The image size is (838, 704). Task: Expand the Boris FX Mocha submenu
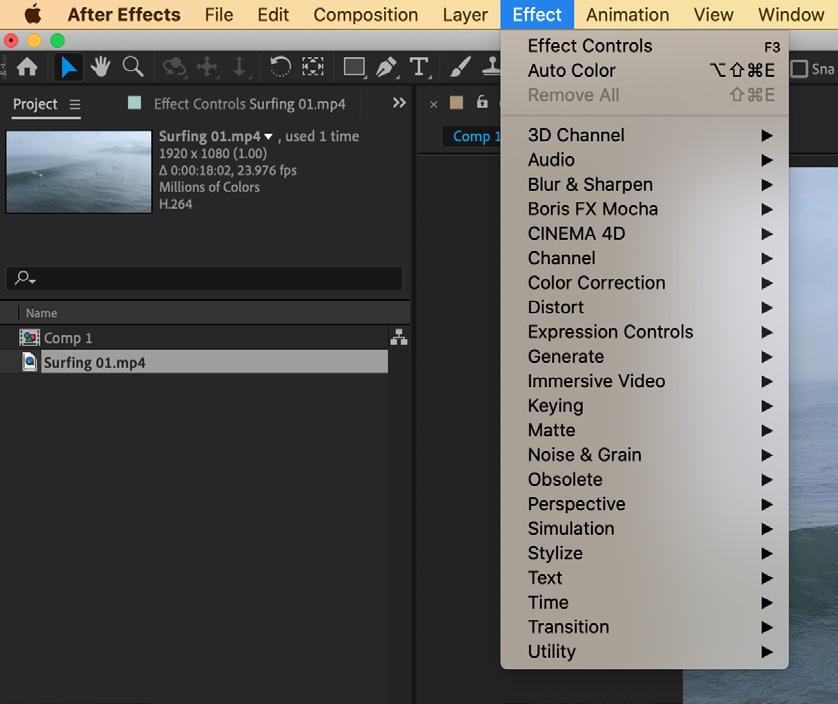[645, 209]
